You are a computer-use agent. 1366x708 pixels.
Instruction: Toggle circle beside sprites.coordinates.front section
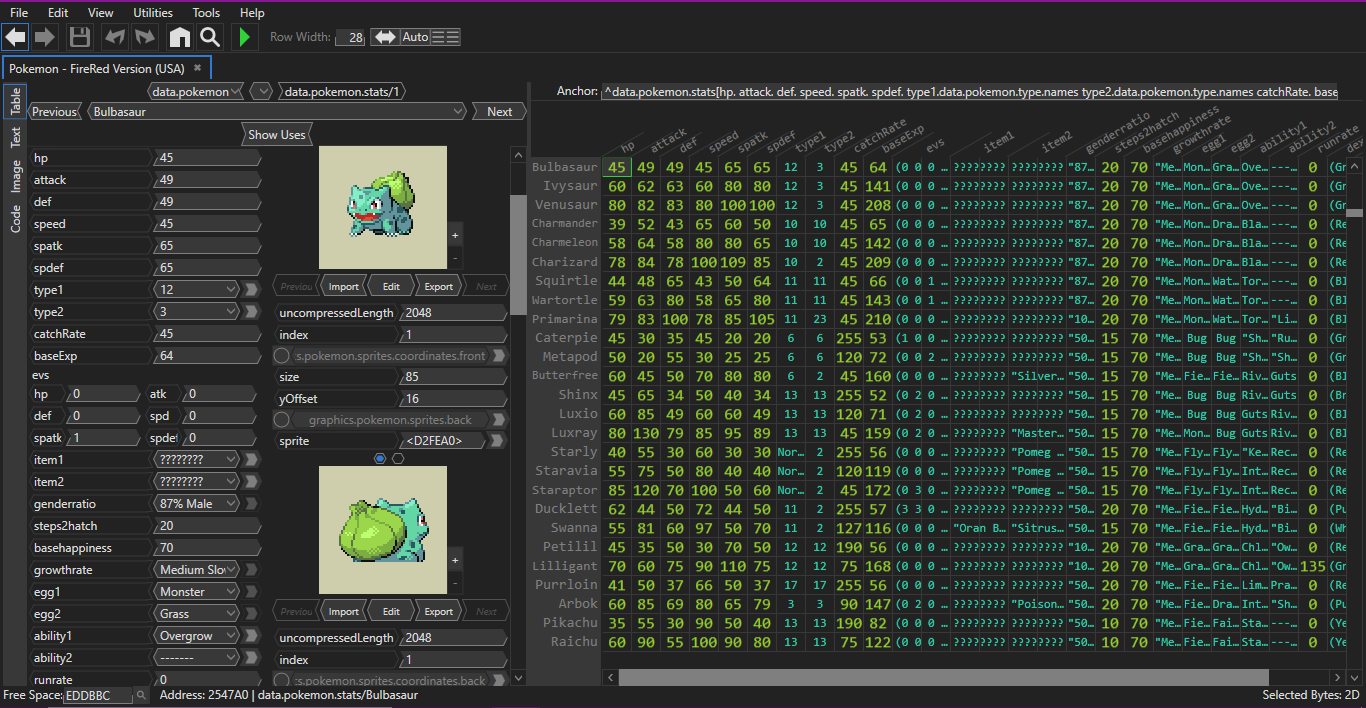pyautogui.click(x=282, y=356)
